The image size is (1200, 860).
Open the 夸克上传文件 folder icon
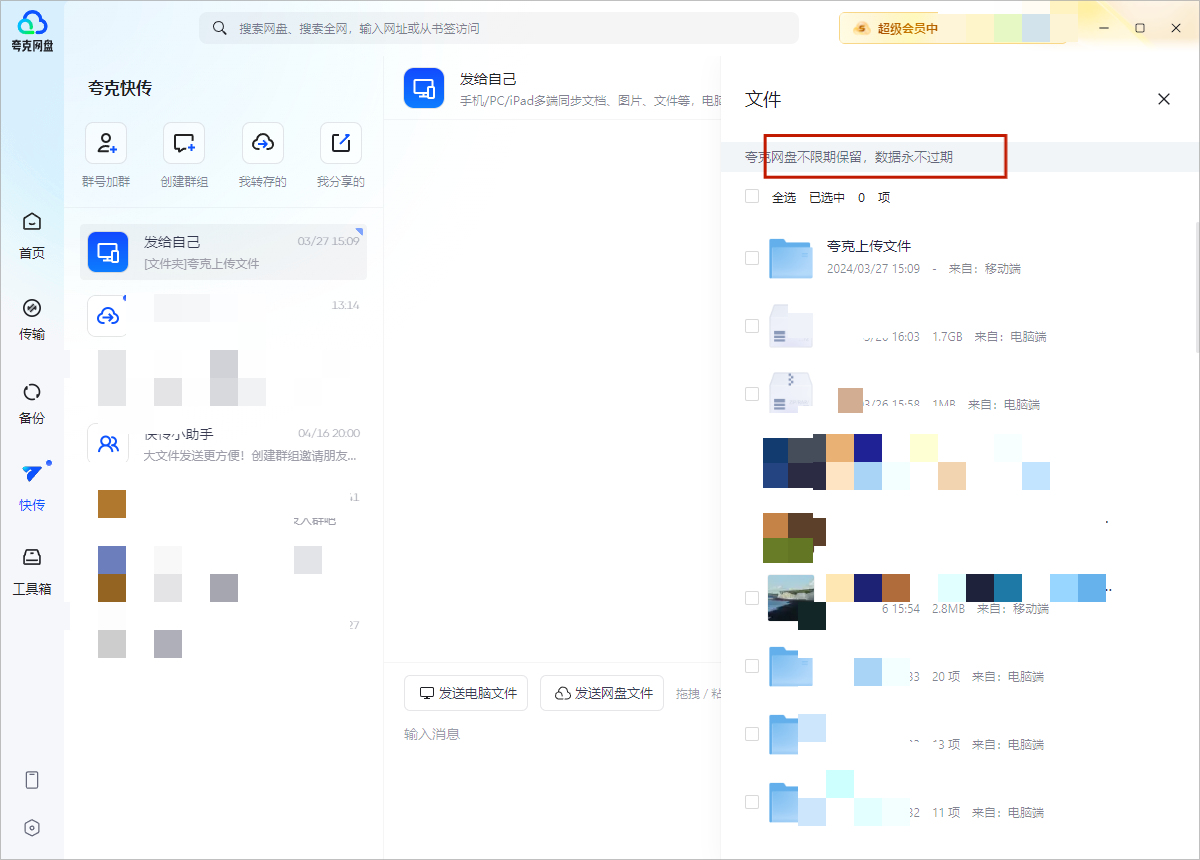tap(791, 258)
